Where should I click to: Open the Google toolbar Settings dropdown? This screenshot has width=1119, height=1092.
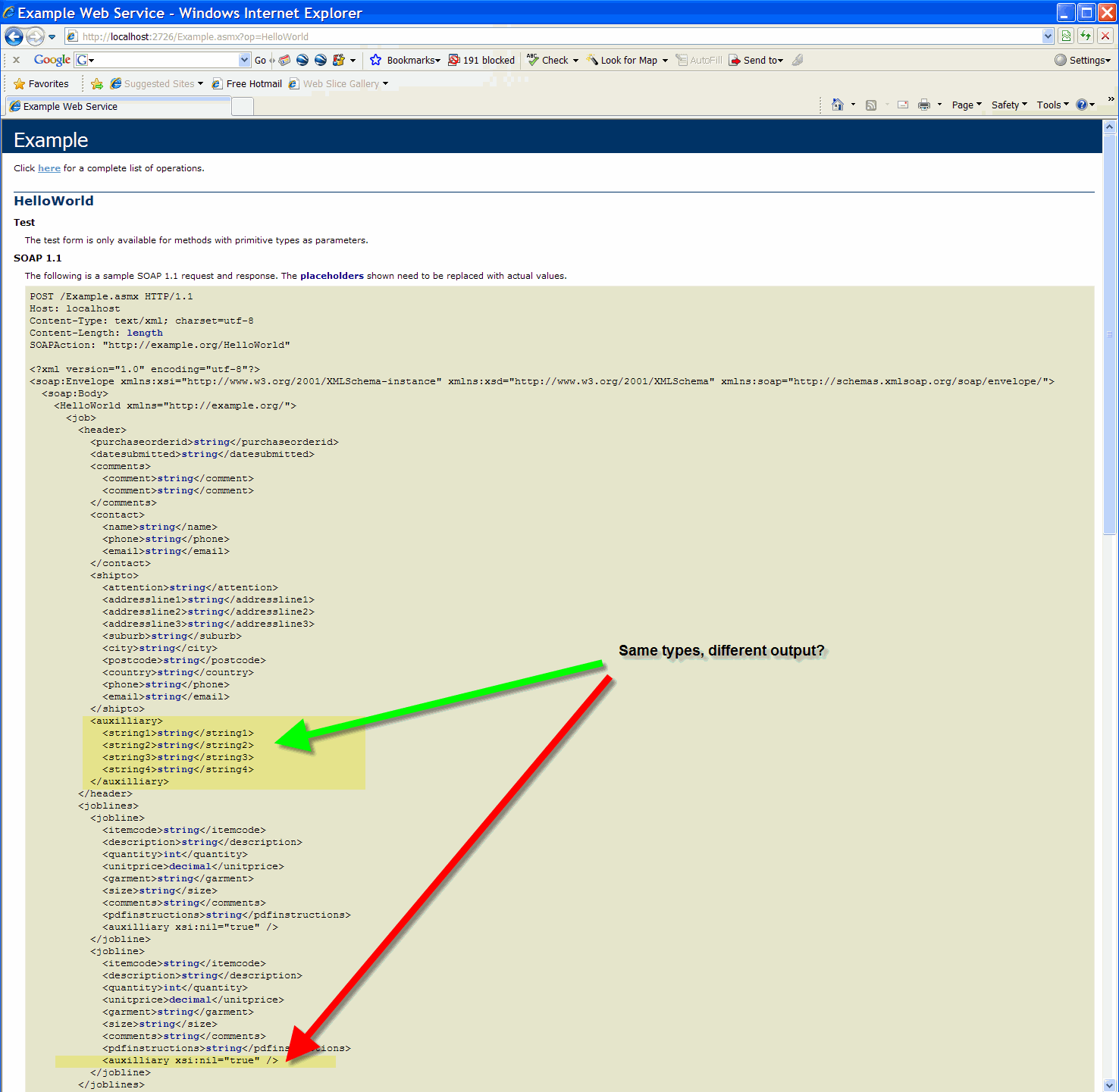click(1083, 61)
